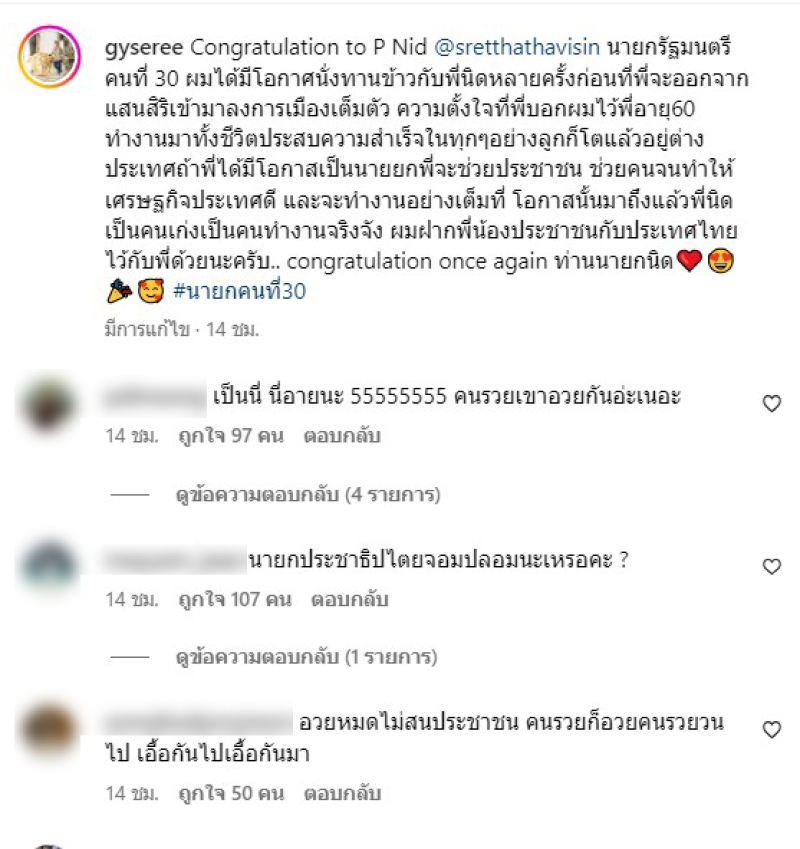Like the comment starting with อวยหมดไม่สนประชาชน
The height and width of the screenshot is (849, 800).
(772, 729)
